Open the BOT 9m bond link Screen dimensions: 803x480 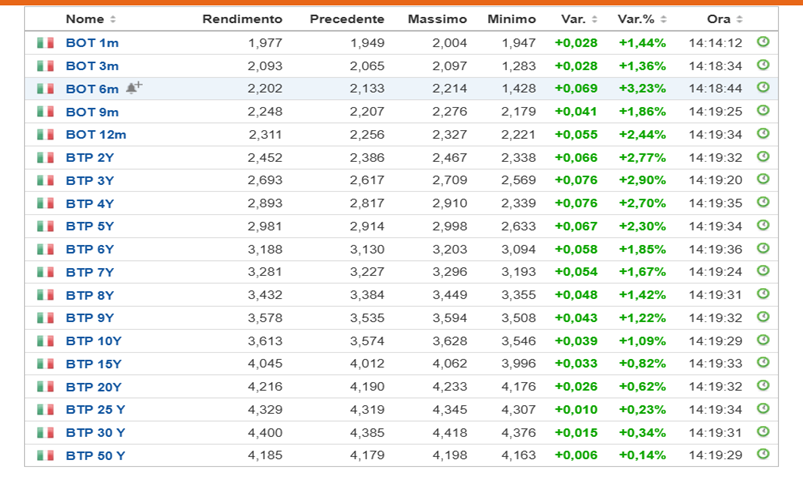point(92,111)
